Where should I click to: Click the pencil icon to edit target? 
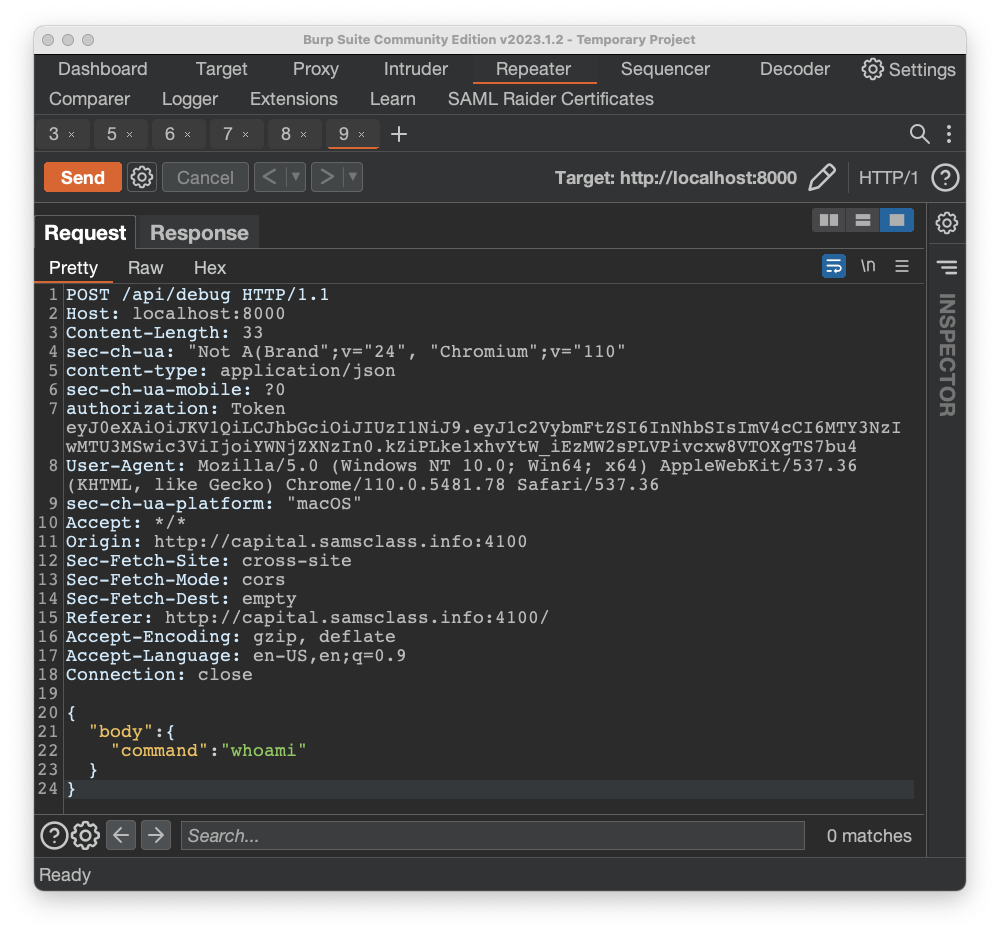pos(821,178)
